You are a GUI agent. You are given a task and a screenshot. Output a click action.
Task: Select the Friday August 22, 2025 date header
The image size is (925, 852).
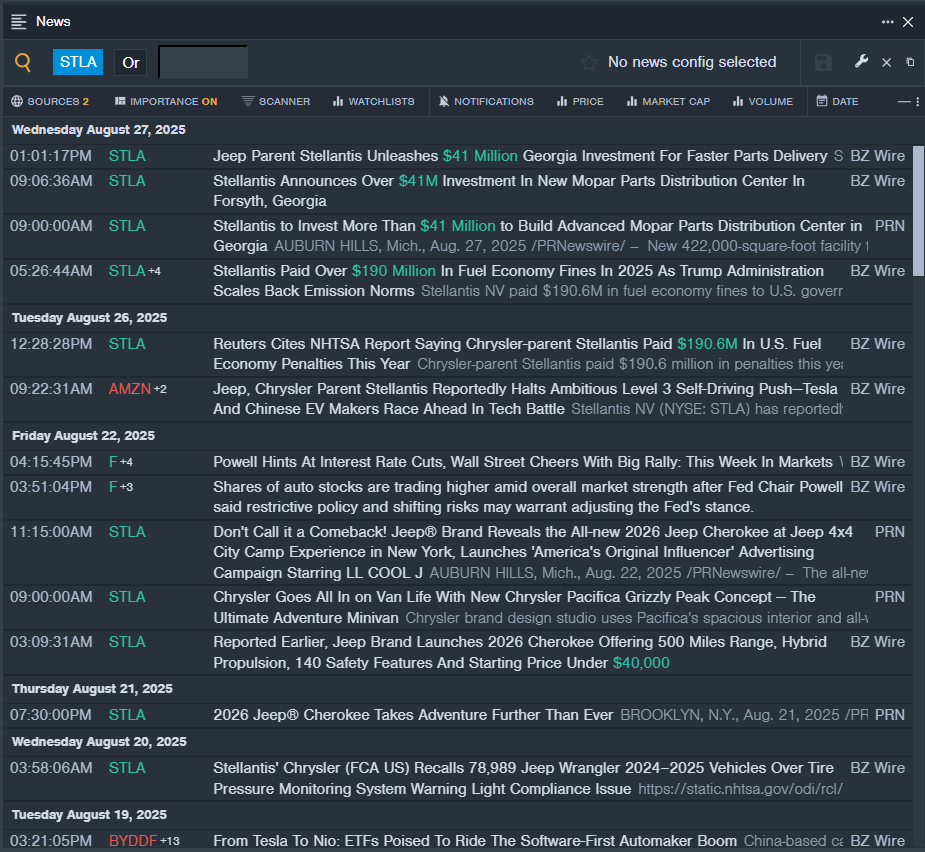click(x=83, y=436)
